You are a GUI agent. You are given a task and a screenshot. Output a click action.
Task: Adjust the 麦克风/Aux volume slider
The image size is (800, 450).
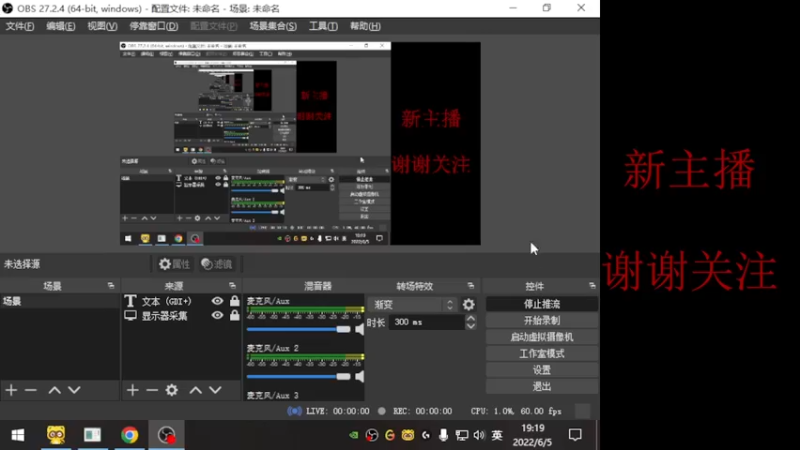pyautogui.click(x=298, y=330)
